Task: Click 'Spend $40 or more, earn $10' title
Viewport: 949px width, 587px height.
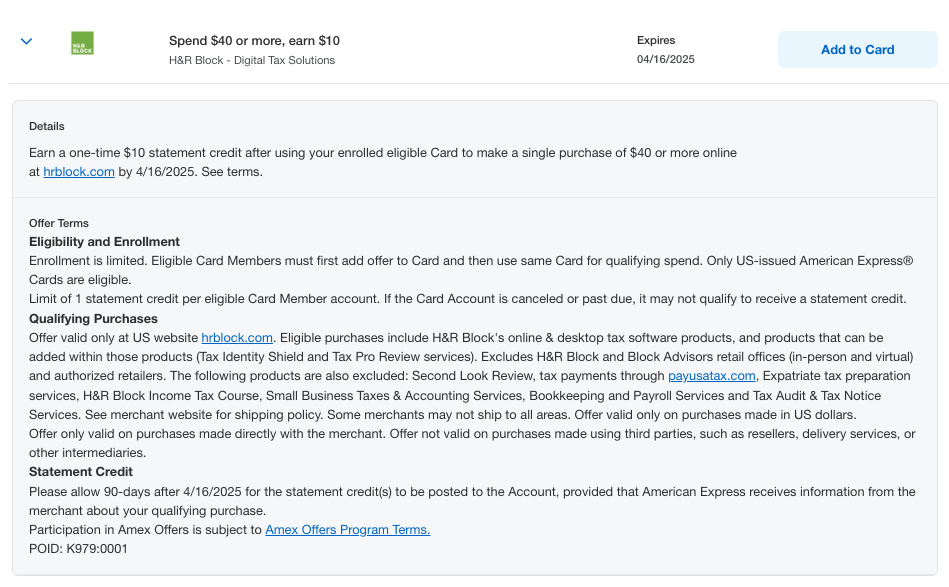Action: pyautogui.click(x=254, y=41)
